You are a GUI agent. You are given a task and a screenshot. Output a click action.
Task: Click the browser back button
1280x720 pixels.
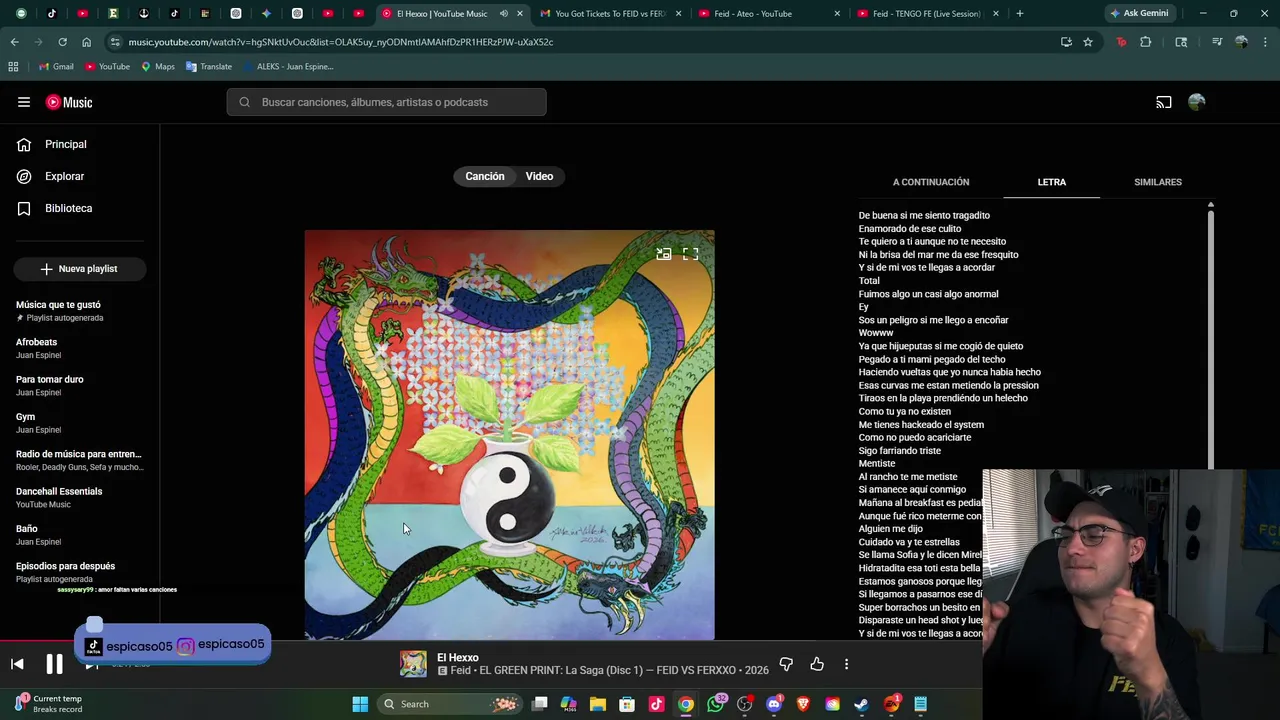coord(14,42)
